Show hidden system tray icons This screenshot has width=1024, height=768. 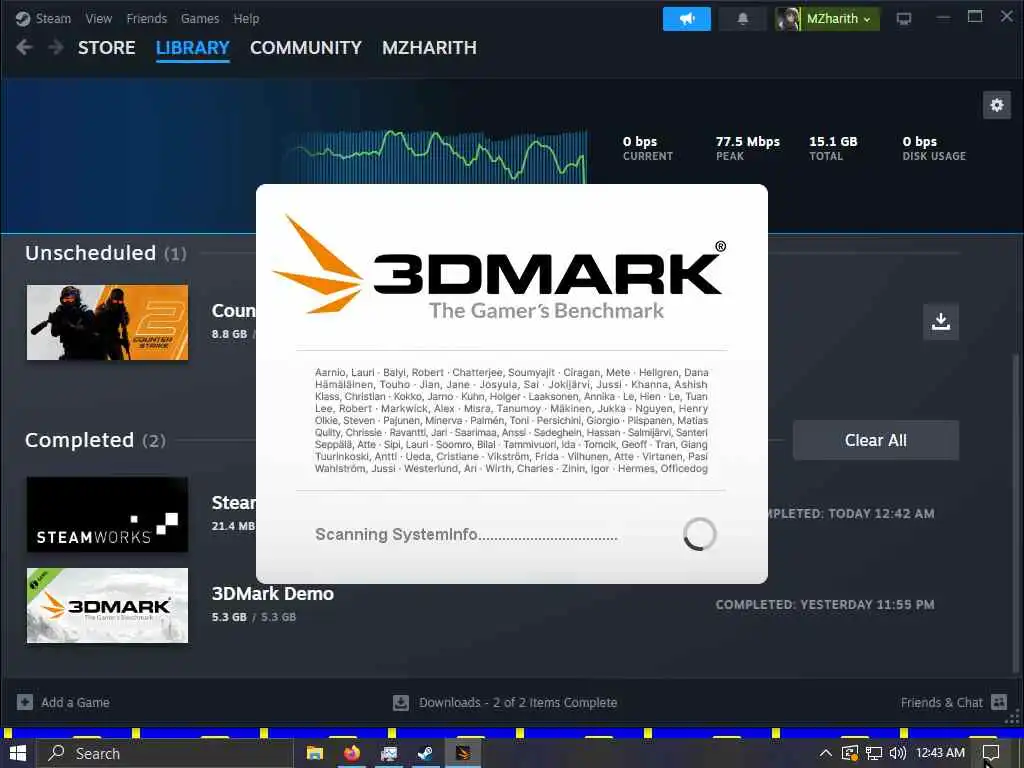click(x=825, y=754)
